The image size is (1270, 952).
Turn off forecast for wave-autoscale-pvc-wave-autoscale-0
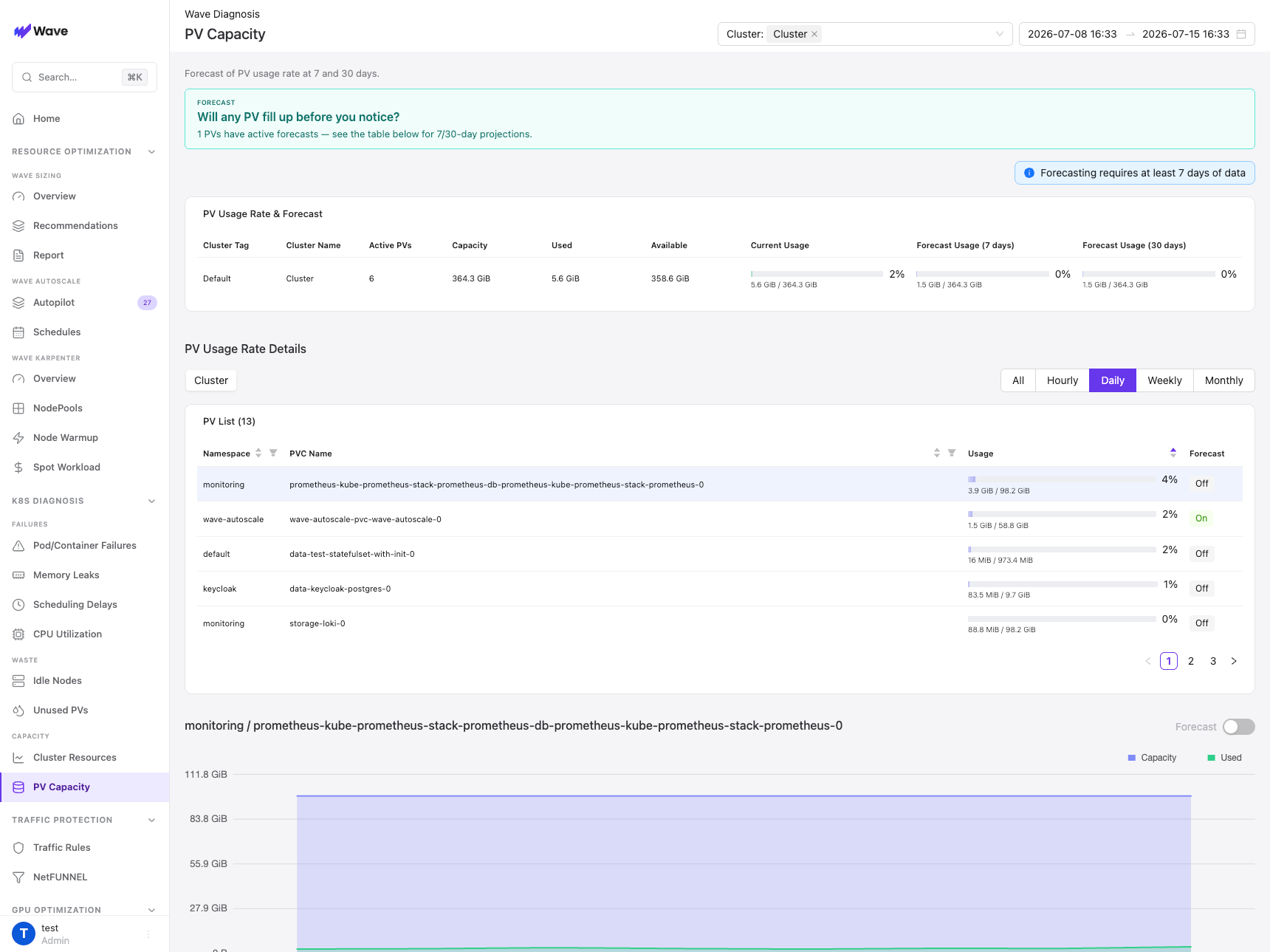pos(1201,518)
